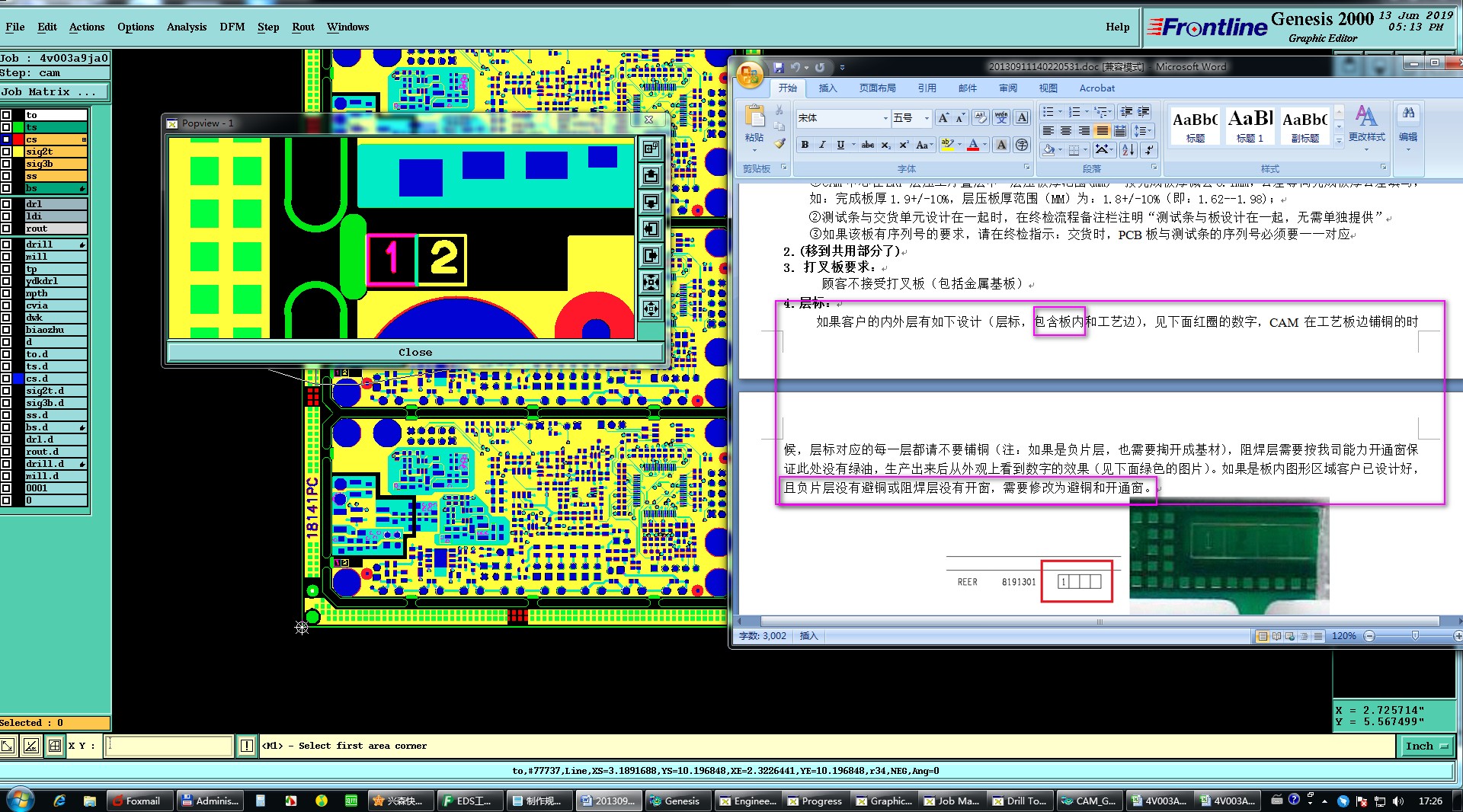The image size is (1463, 812).
Task: Click third icon in Popview side toolbar
Action: (651, 203)
